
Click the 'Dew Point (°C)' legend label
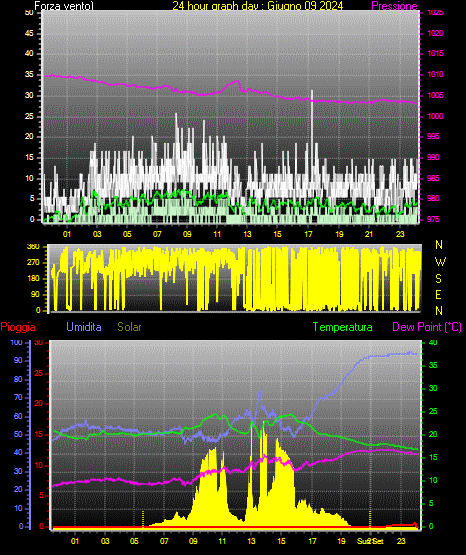(x=427, y=327)
